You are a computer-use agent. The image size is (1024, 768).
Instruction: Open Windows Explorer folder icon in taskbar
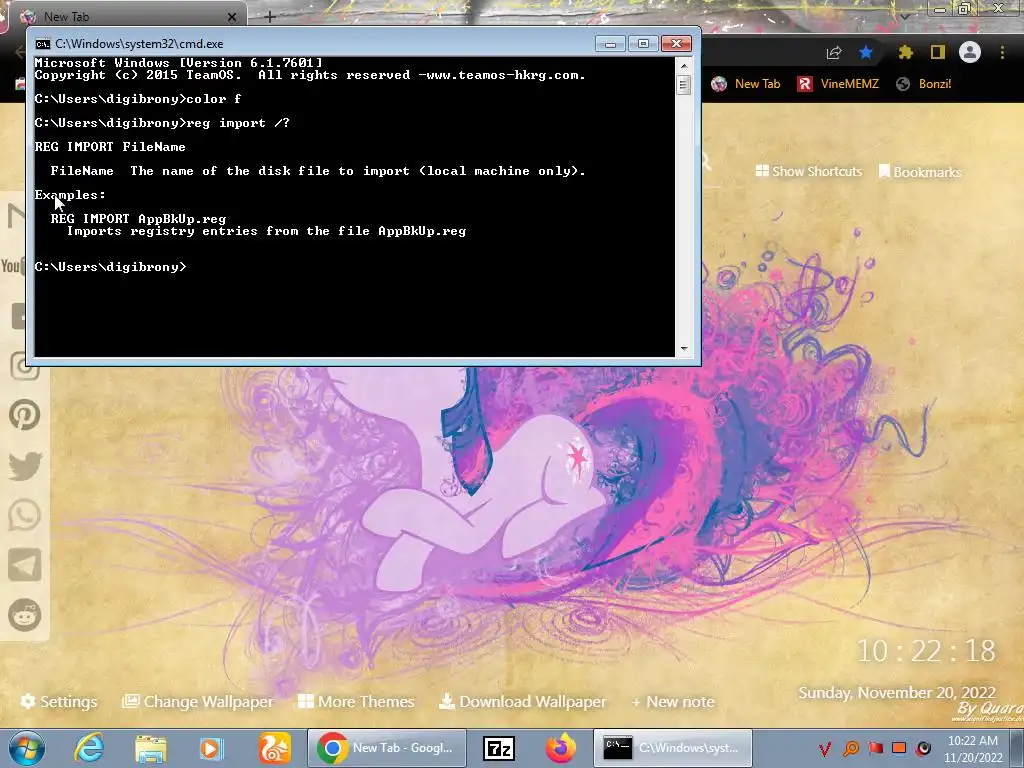pyautogui.click(x=151, y=749)
